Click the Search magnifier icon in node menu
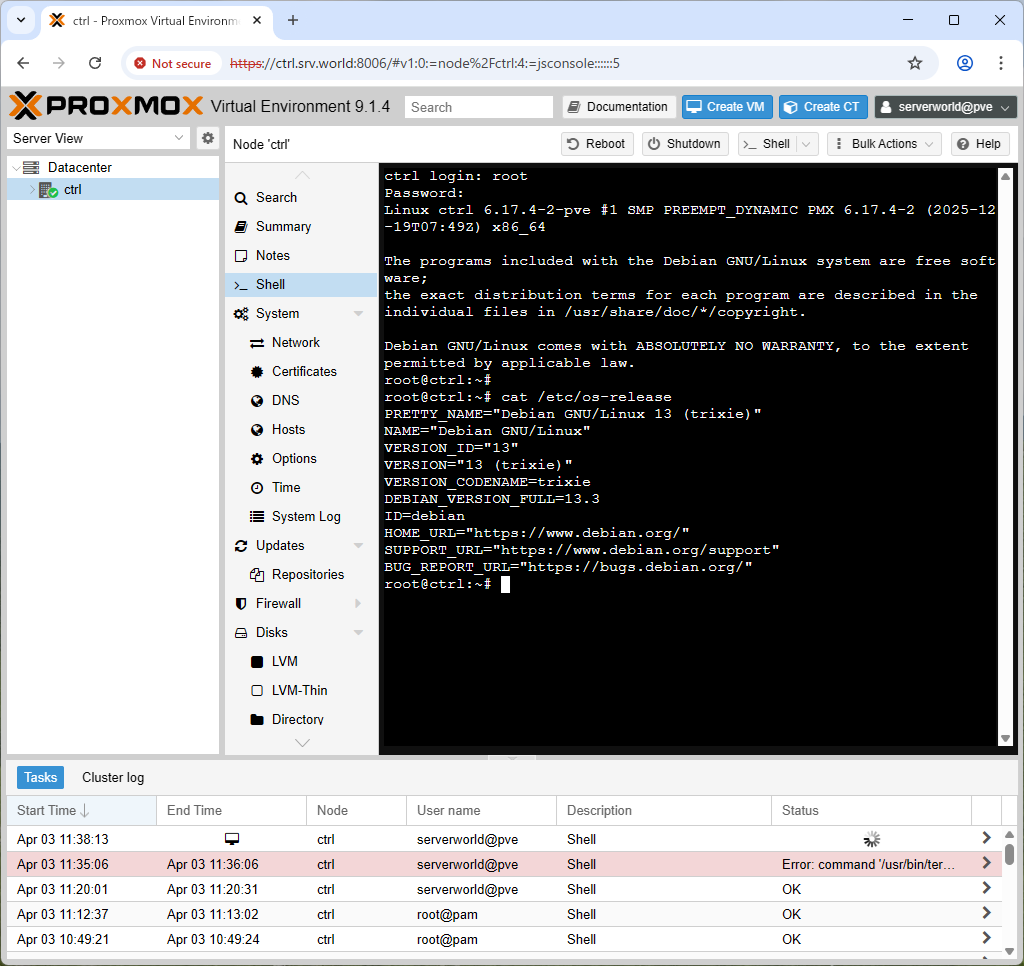Screen dimensions: 1024x966 pos(241,198)
